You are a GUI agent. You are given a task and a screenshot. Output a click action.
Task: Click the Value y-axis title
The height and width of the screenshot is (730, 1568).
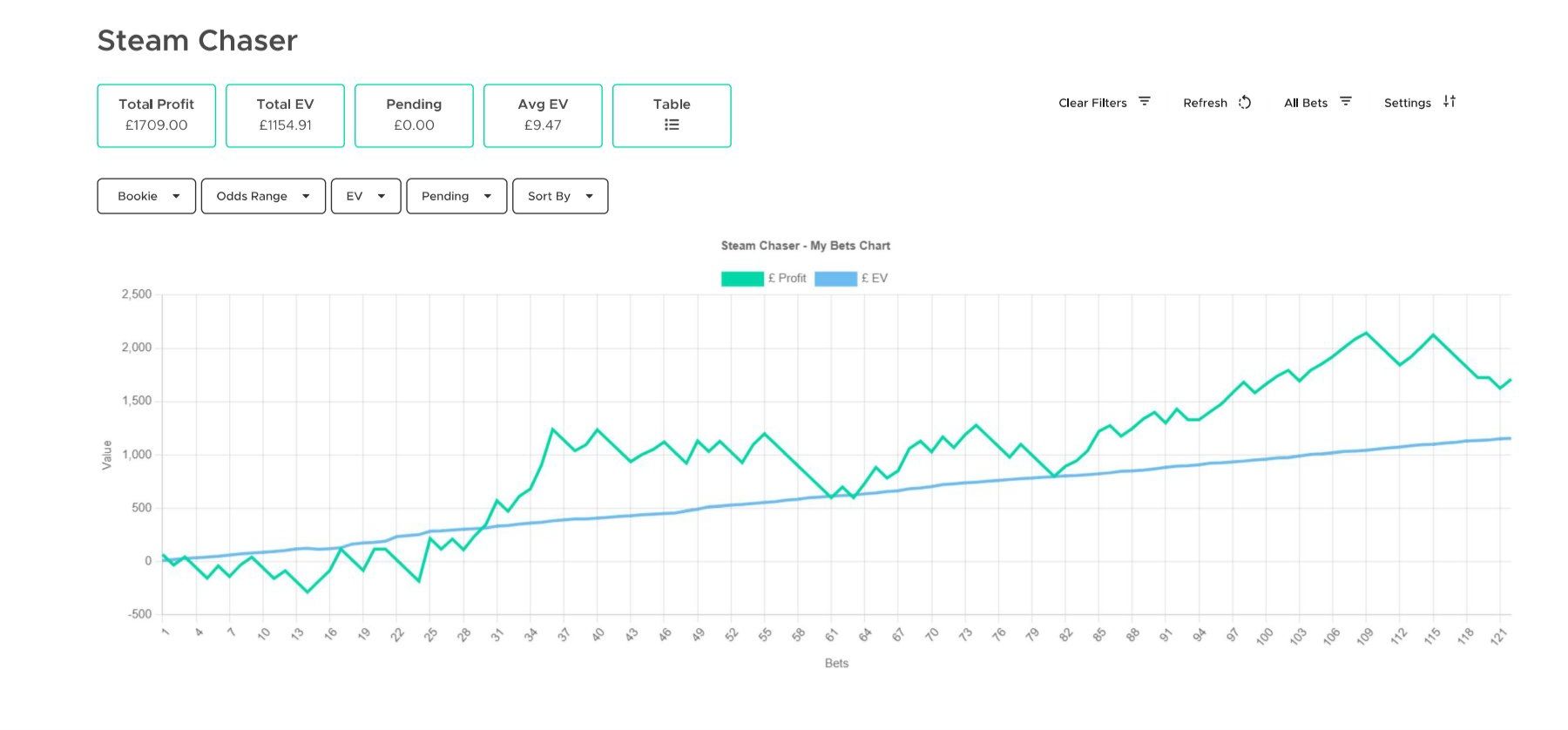pyautogui.click(x=107, y=455)
